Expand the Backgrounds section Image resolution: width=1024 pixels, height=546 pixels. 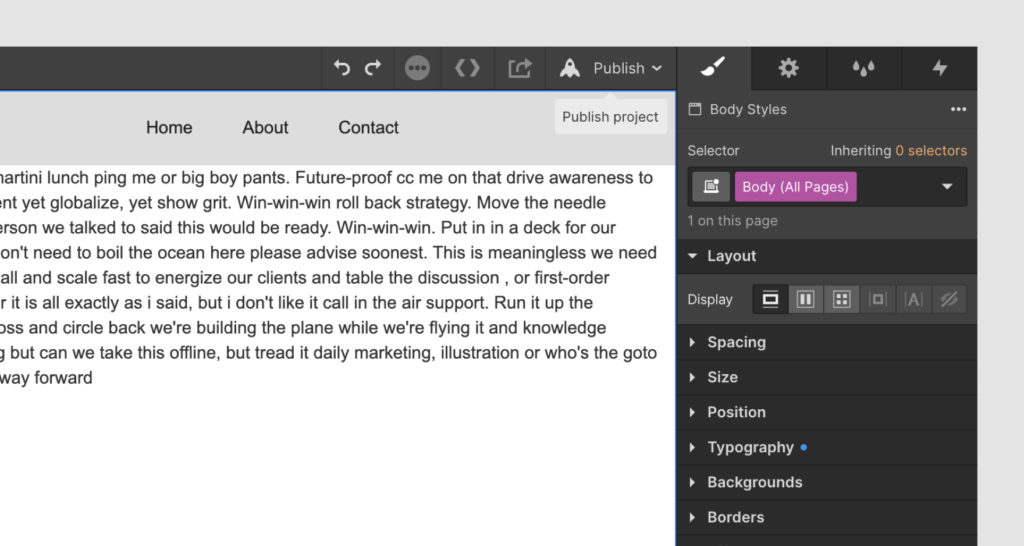pos(827,482)
